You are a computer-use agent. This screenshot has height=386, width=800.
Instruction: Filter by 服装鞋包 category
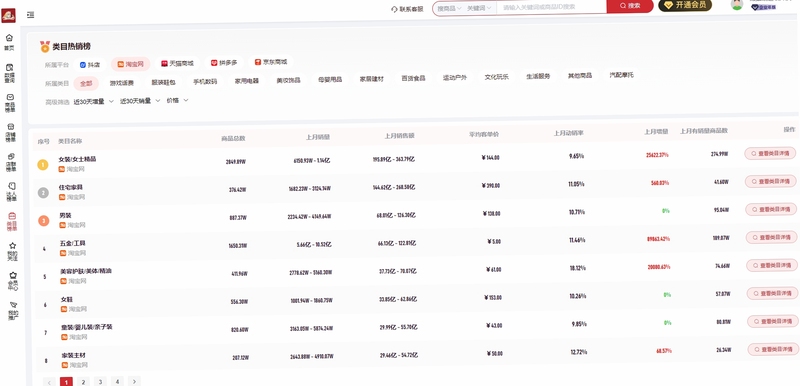[163, 82]
